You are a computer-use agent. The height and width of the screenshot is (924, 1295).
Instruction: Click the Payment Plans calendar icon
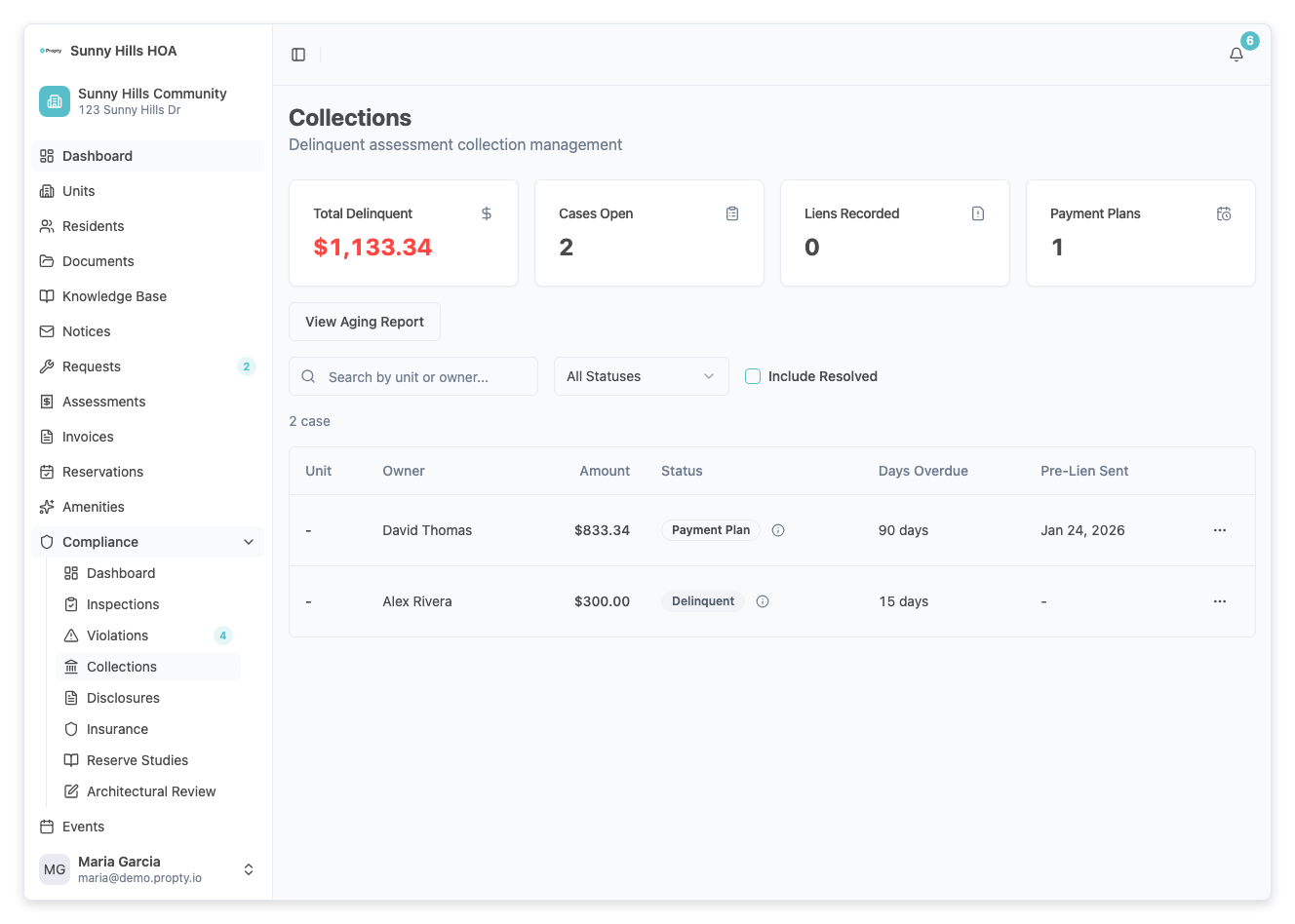[1224, 213]
